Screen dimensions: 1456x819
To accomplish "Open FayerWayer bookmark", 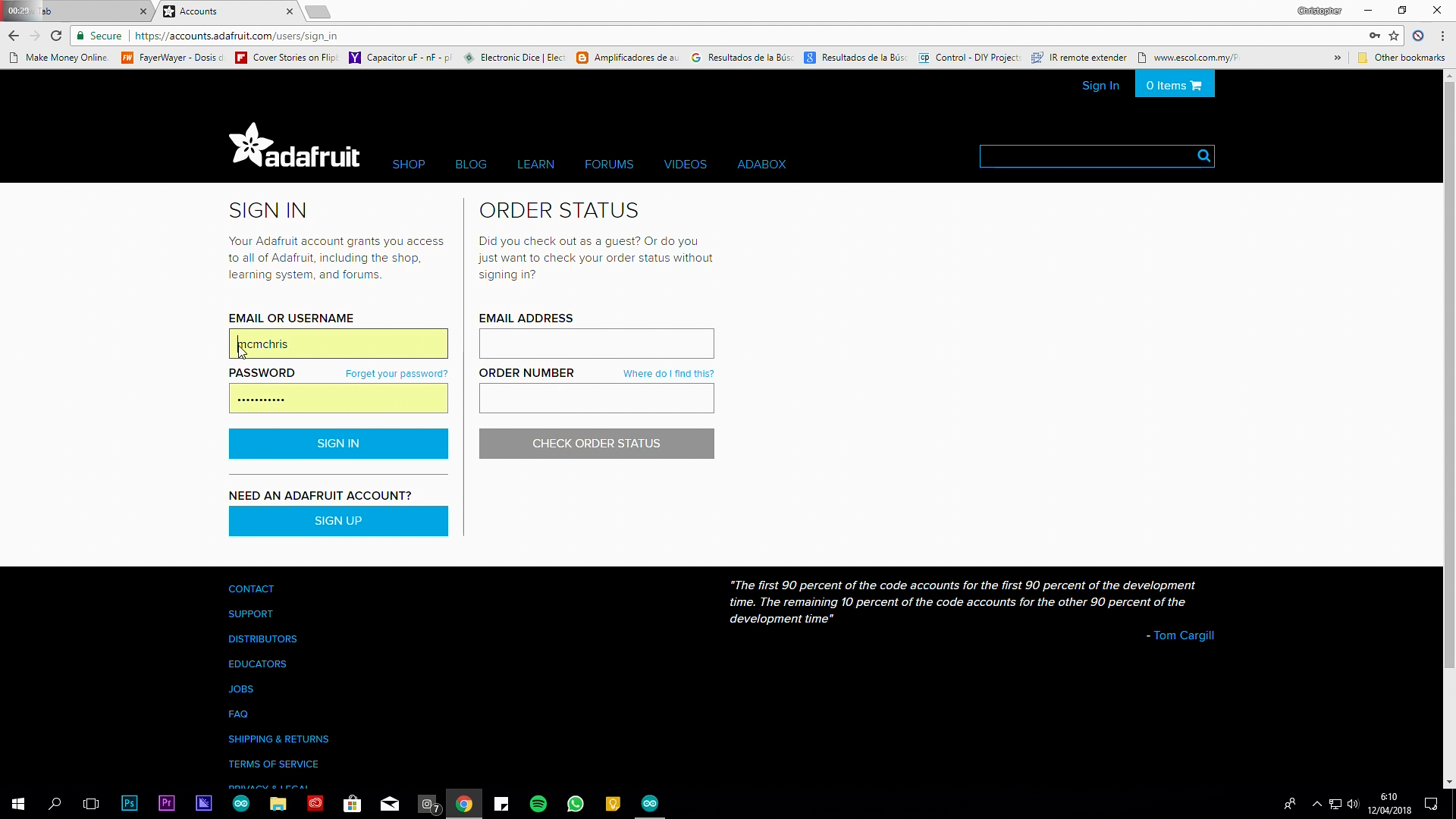I will pyautogui.click(x=173, y=58).
